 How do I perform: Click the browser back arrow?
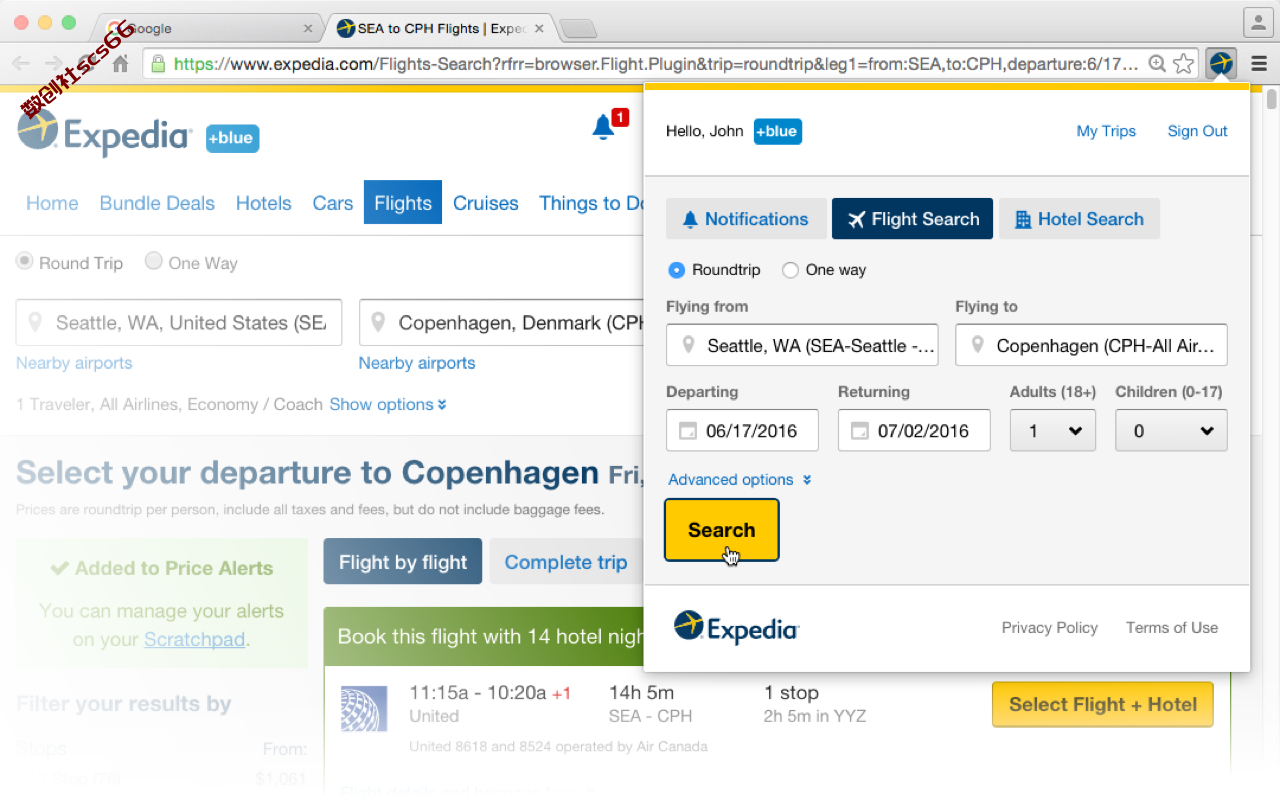click(21, 64)
